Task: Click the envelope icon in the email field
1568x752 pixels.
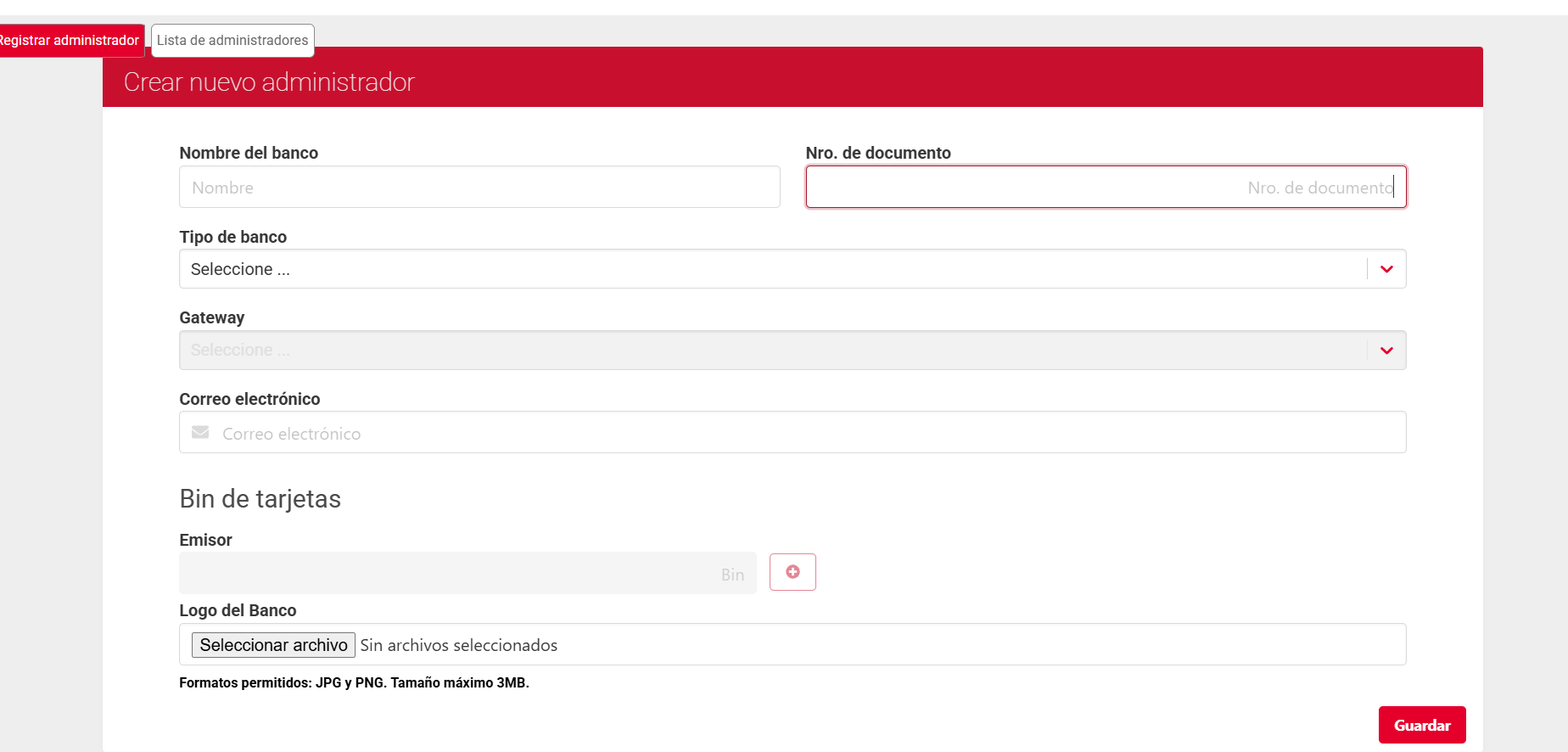Action: click(x=200, y=433)
